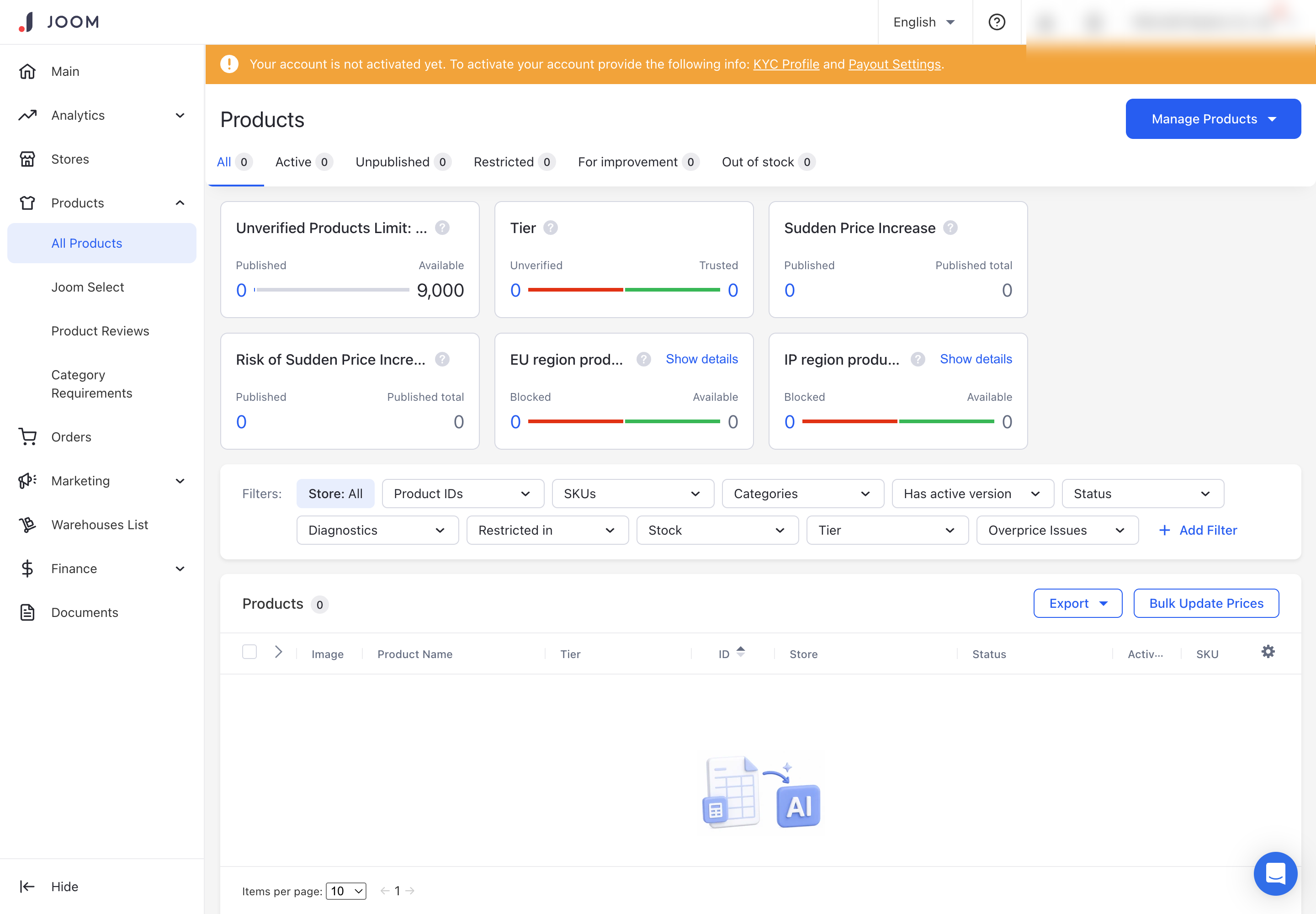This screenshot has height=914, width=1316.
Task: Open Orders cart icon in sidebar
Action: 27,437
